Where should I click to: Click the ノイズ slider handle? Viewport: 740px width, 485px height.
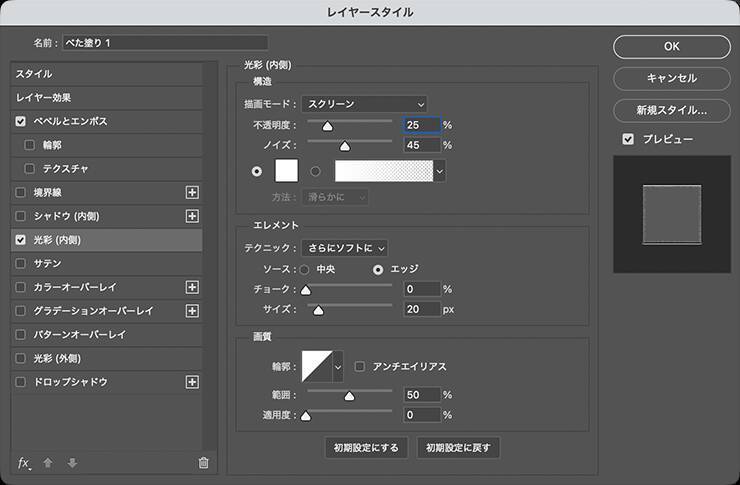(x=345, y=147)
